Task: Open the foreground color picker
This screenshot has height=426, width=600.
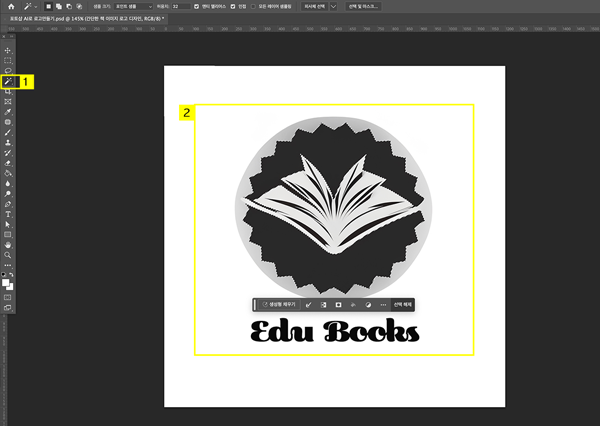Action: [5, 282]
